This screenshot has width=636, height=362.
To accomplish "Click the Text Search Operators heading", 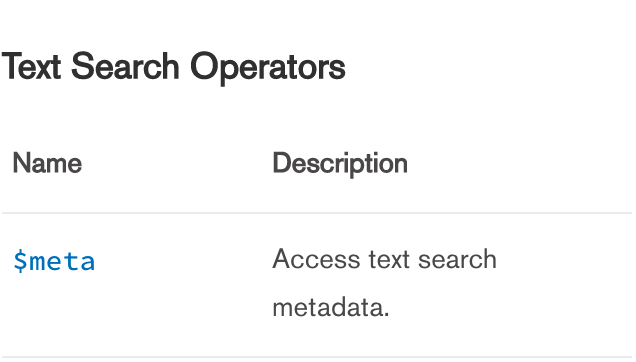I will coord(174,67).
